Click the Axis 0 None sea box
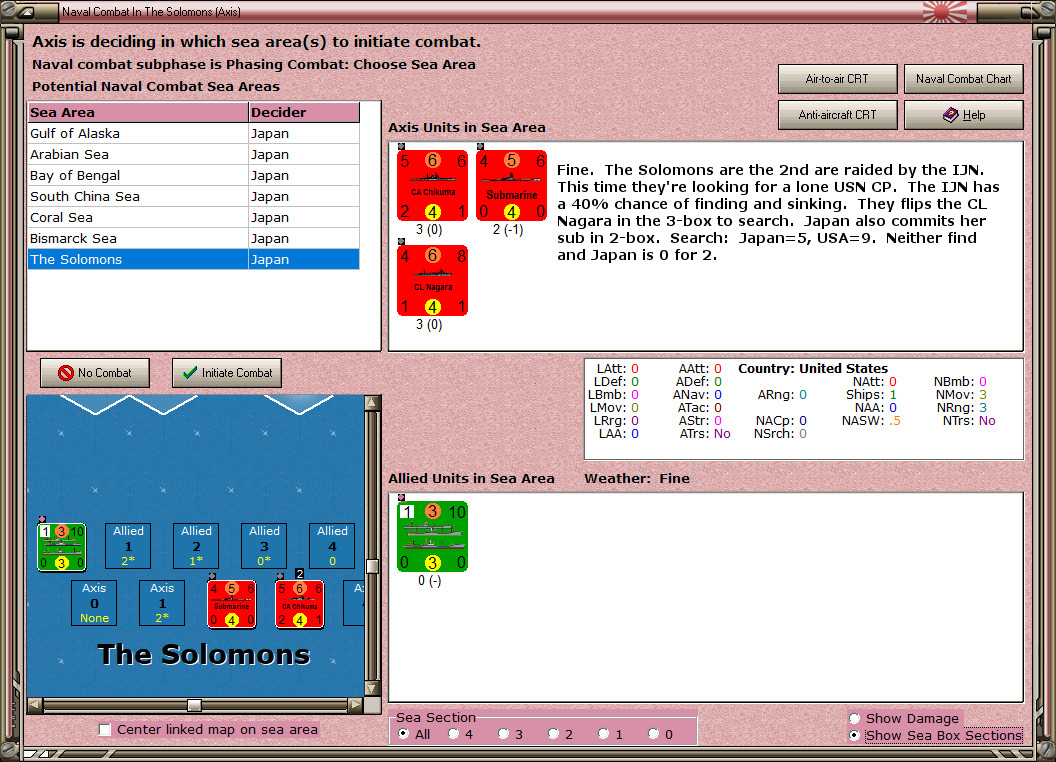1056x762 pixels. 94,603
